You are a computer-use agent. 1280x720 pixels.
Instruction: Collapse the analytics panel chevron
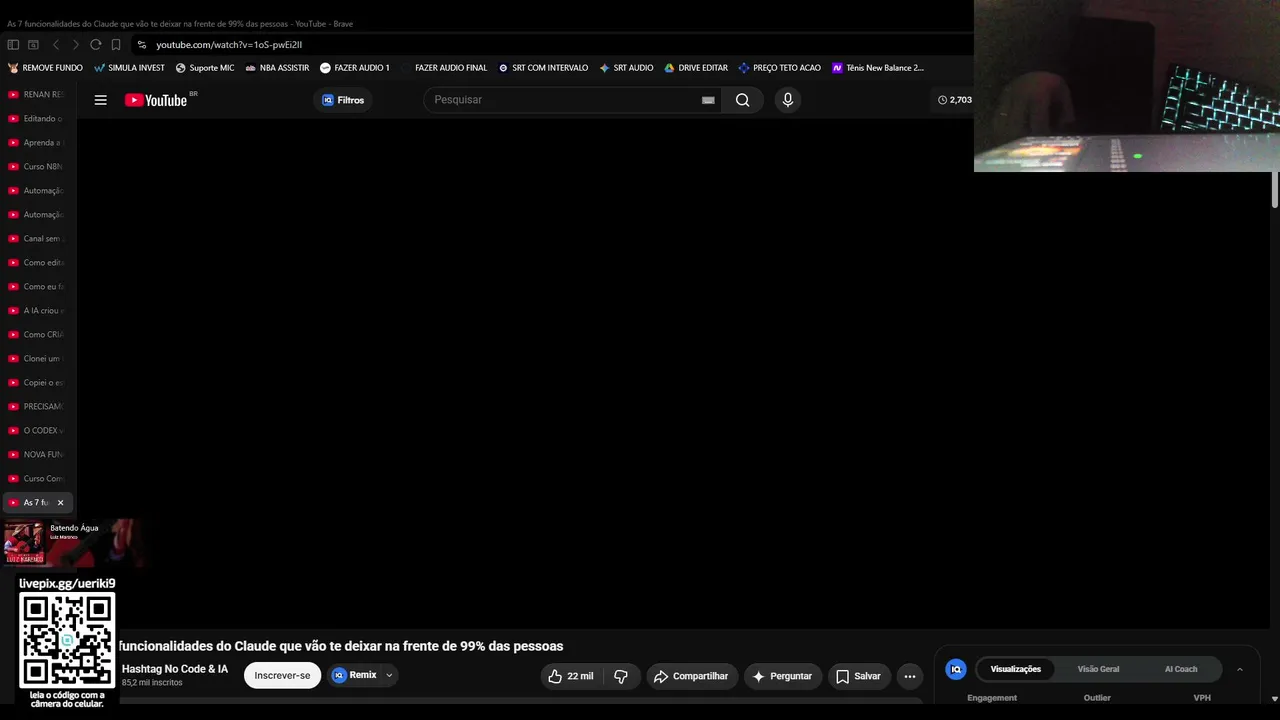click(x=1240, y=669)
